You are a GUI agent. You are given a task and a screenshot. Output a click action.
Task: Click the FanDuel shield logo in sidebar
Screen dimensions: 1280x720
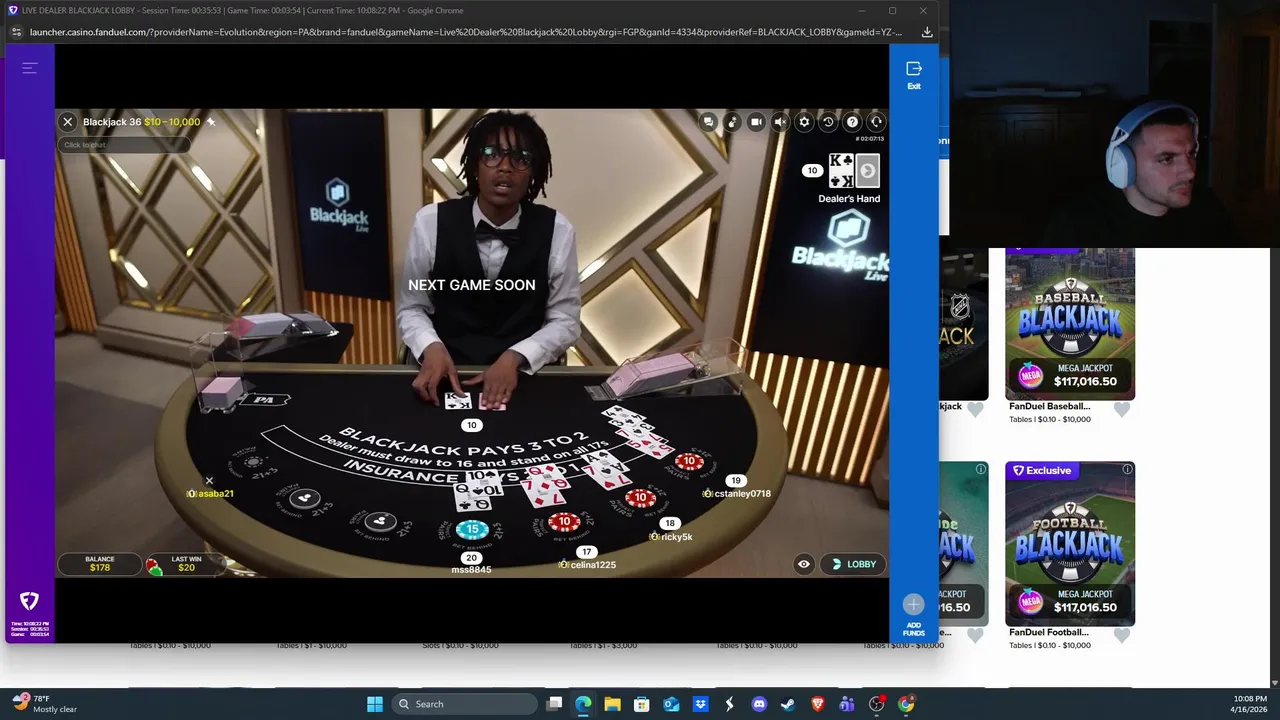click(29, 601)
